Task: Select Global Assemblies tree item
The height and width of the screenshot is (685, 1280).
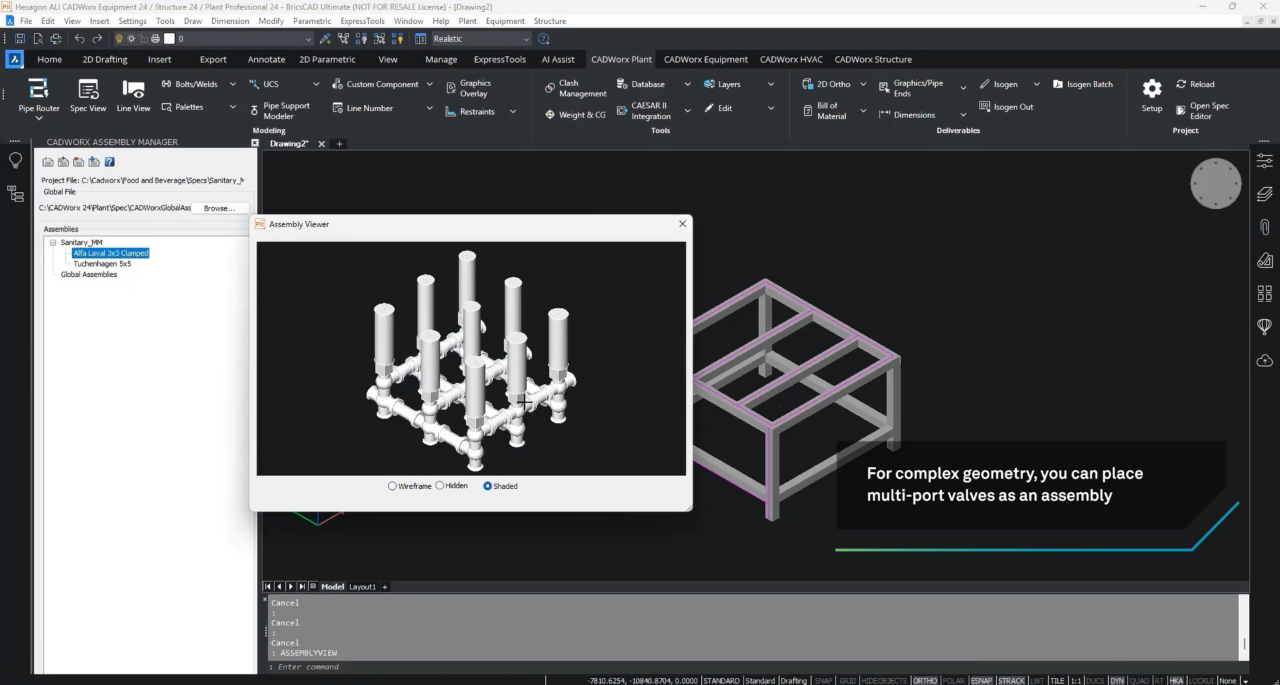Action: [x=89, y=274]
